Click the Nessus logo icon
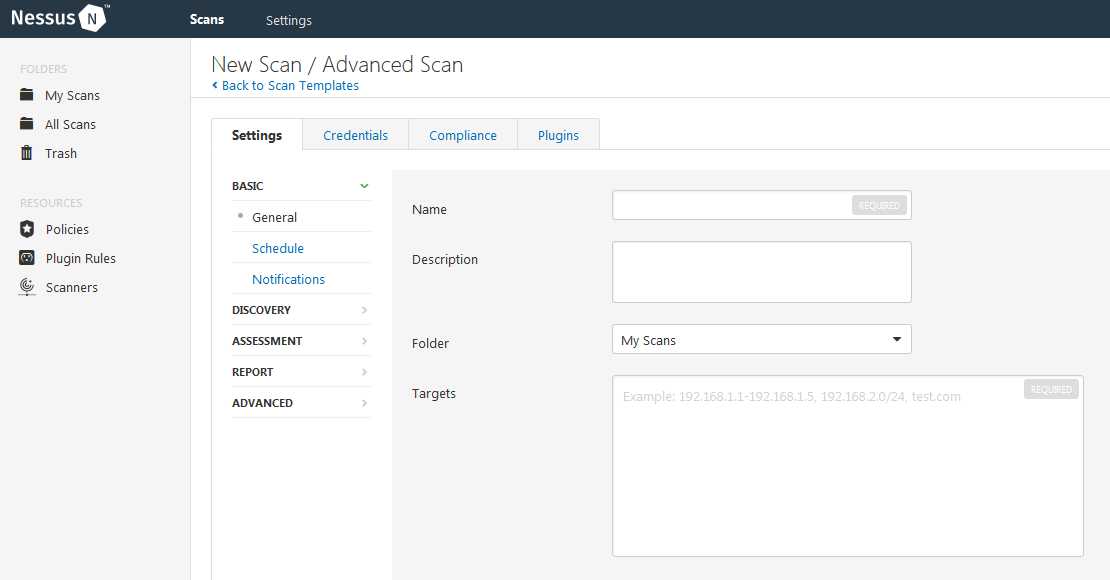1110x580 pixels. [92, 18]
